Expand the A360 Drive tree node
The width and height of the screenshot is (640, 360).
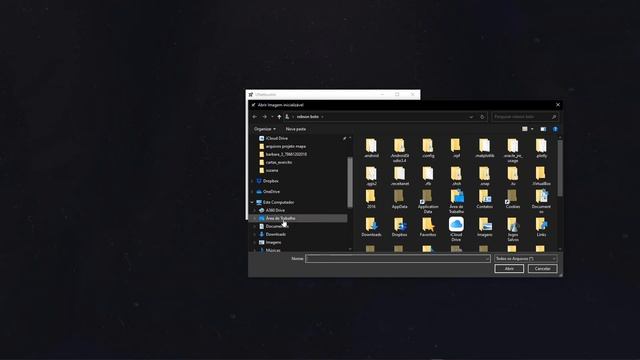pyautogui.click(x=255, y=210)
